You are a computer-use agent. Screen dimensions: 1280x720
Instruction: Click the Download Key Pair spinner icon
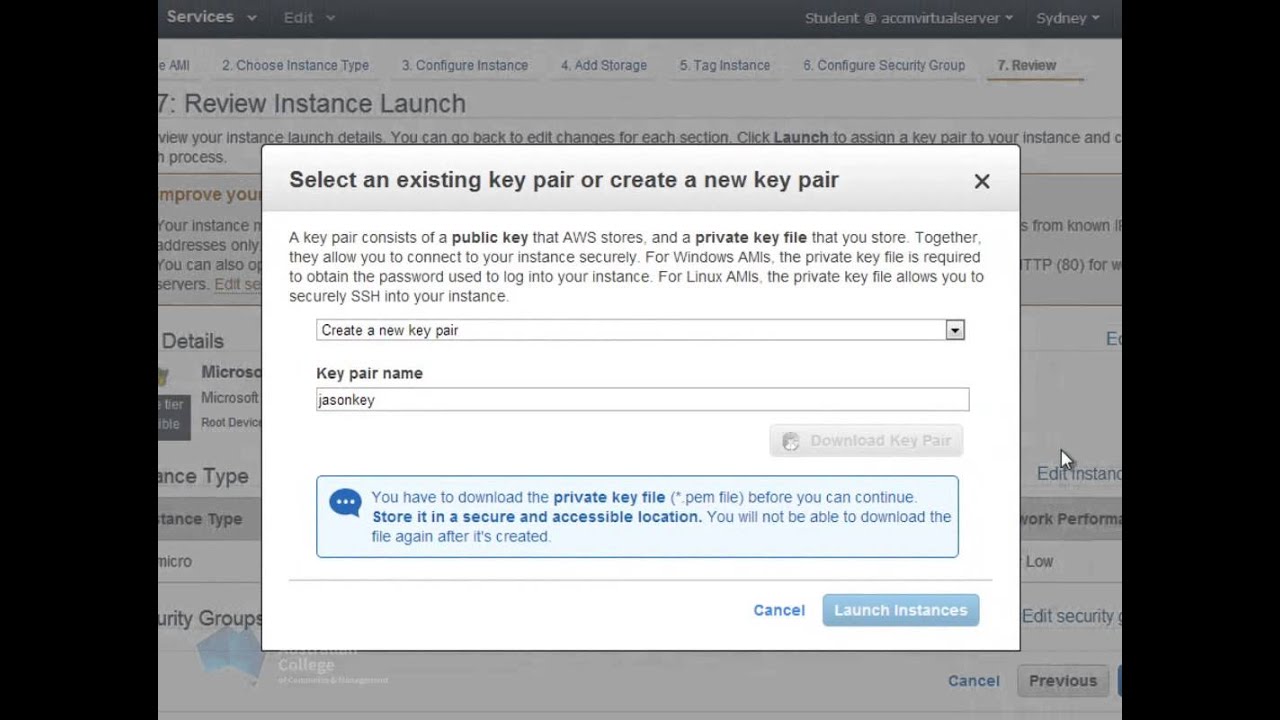(791, 441)
